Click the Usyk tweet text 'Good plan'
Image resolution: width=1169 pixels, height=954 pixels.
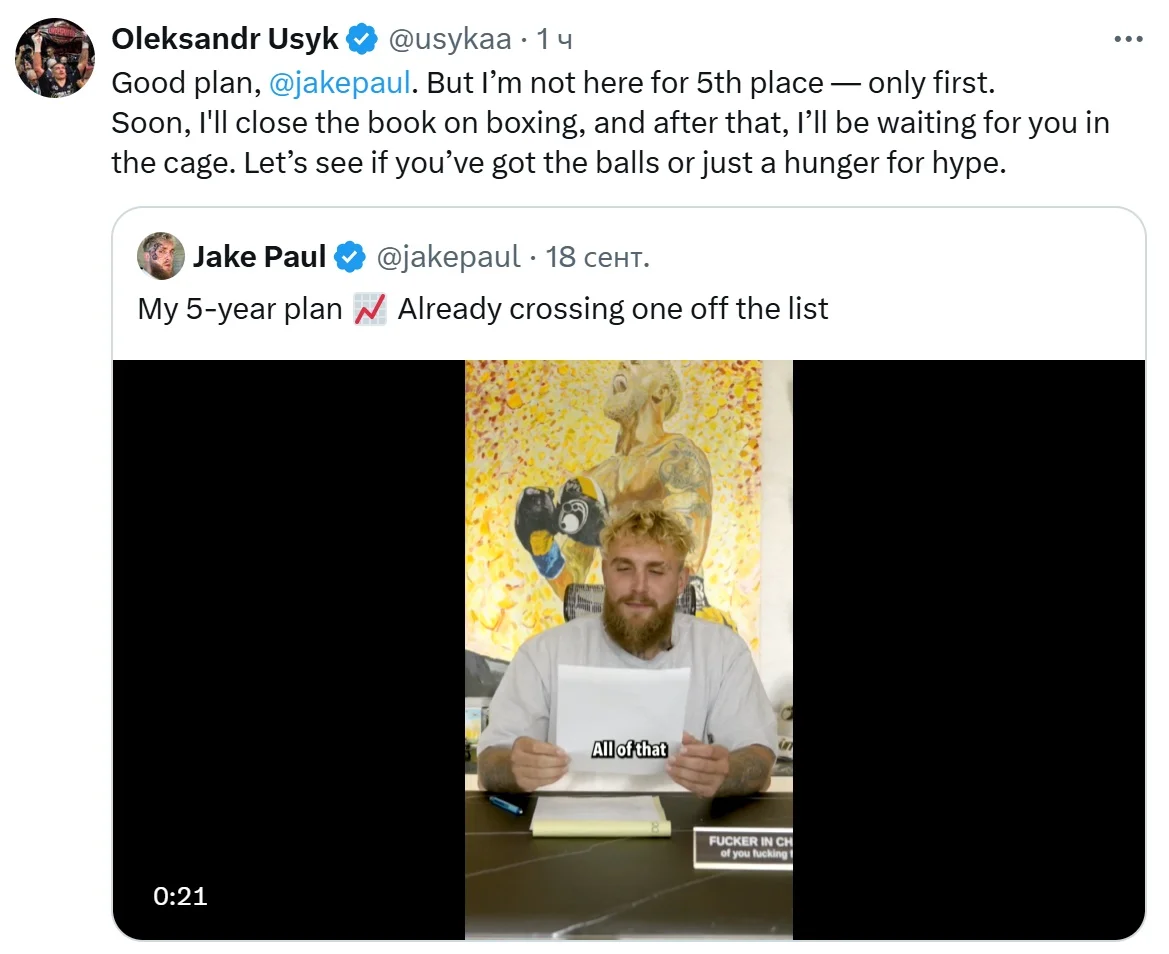point(185,83)
